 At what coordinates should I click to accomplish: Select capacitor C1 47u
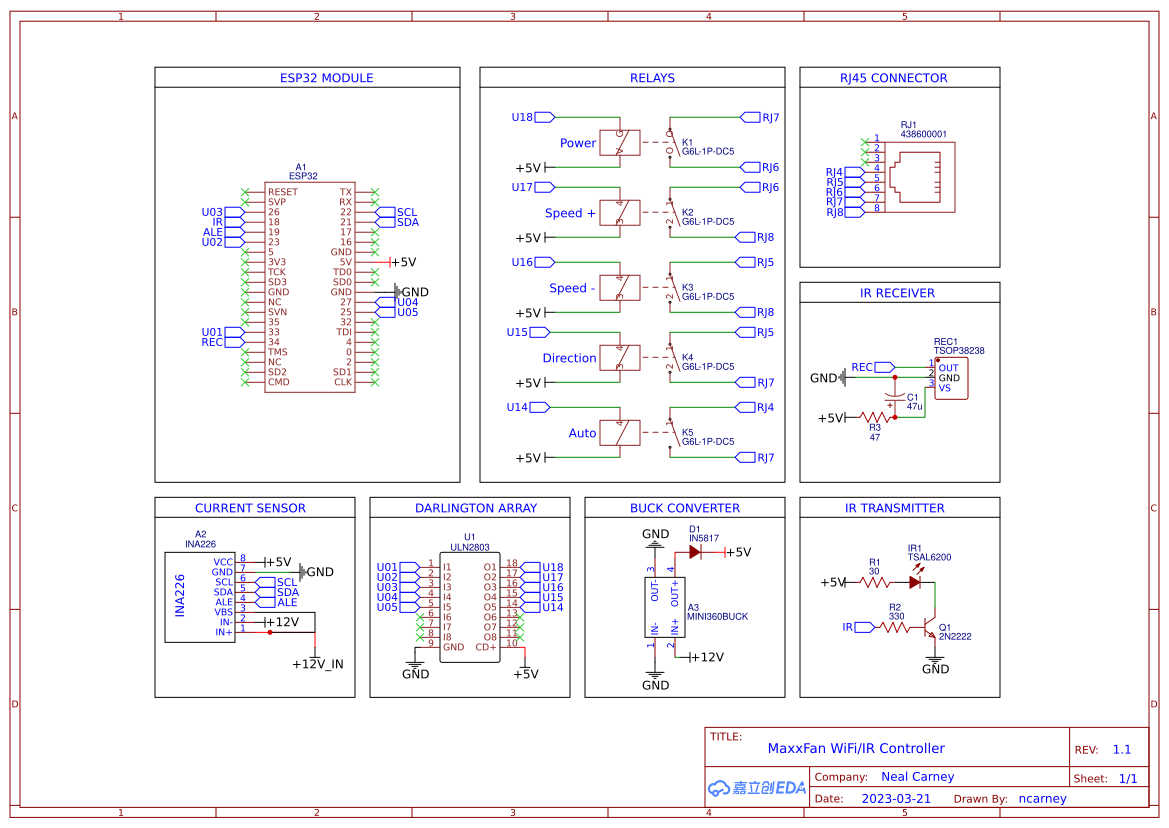893,398
